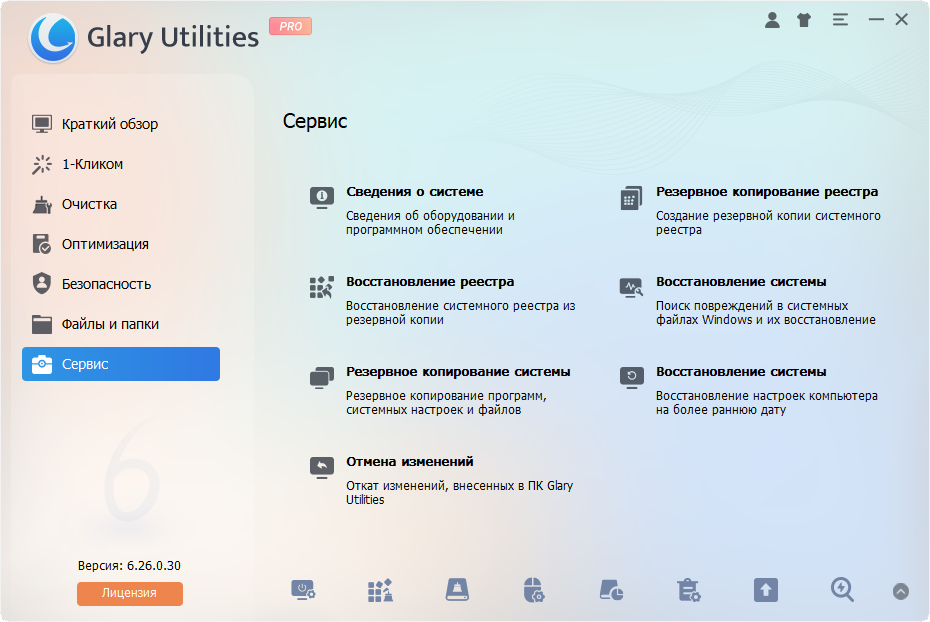
Task: Click the mouse-with-gear context menu icon
Action: (534, 591)
